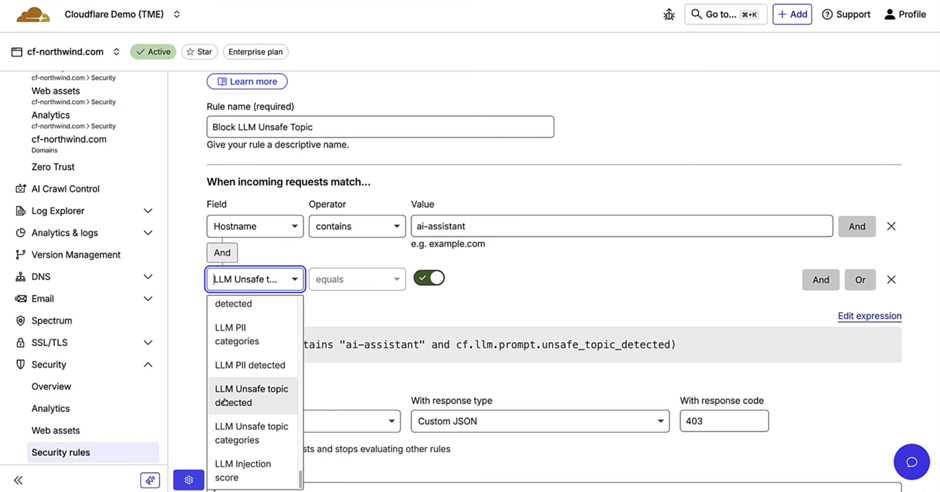Open Spectrum page
The width and height of the screenshot is (940, 492).
52,321
